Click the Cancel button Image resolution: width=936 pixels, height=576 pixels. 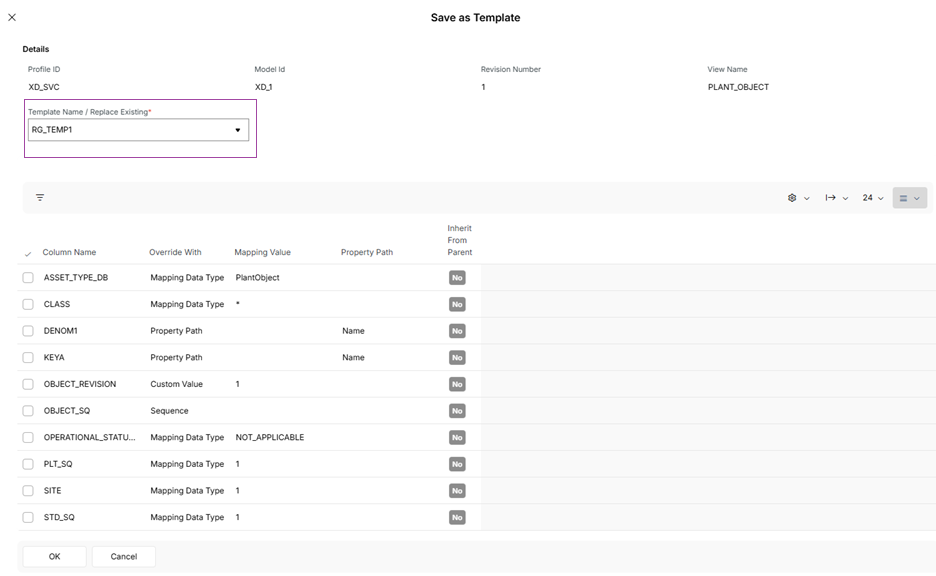tap(124, 556)
